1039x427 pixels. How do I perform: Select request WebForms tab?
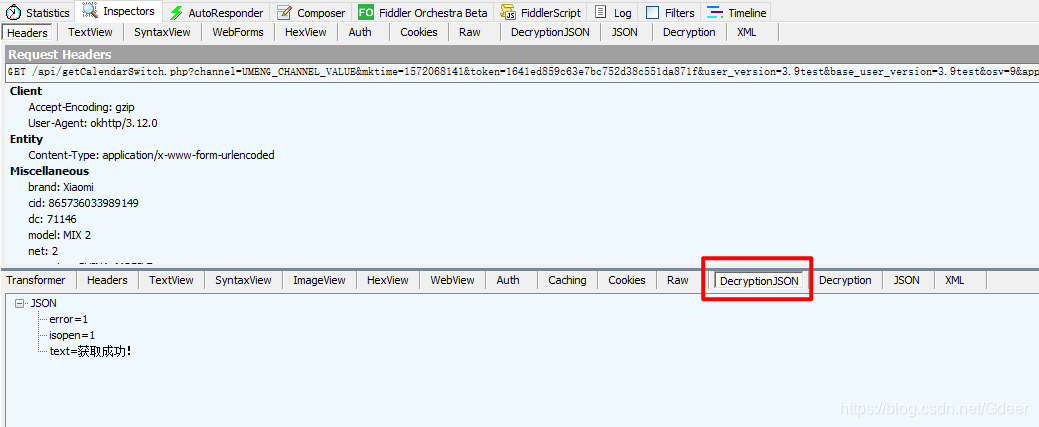coord(238,32)
